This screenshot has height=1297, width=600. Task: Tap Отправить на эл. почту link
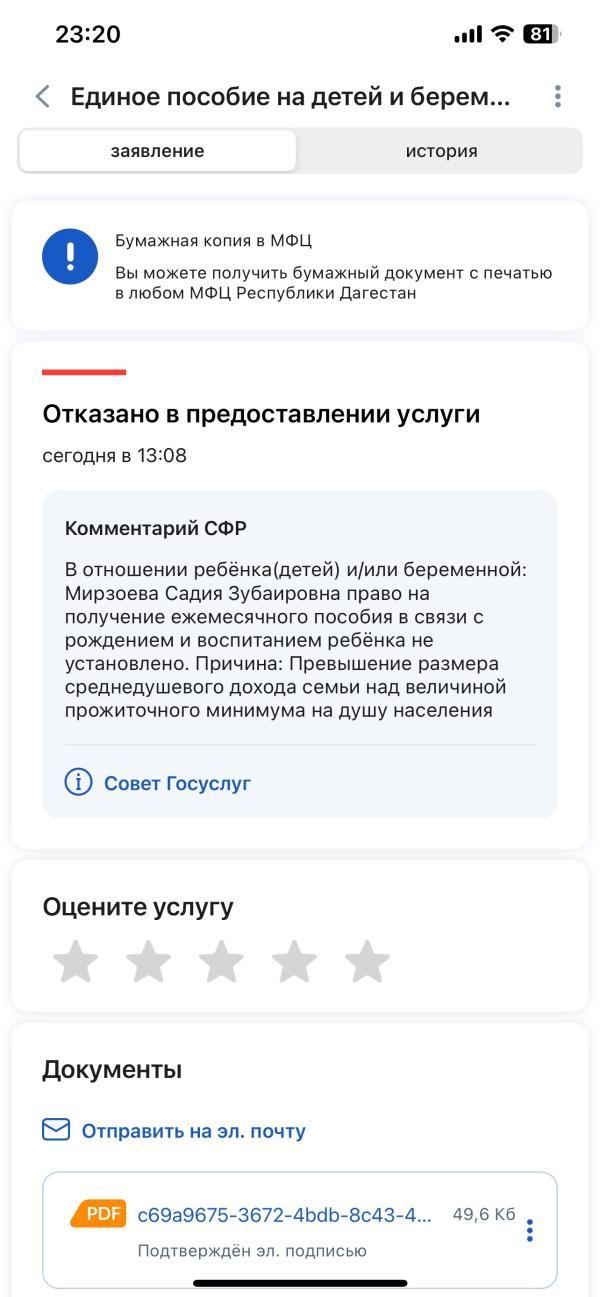coord(194,1131)
